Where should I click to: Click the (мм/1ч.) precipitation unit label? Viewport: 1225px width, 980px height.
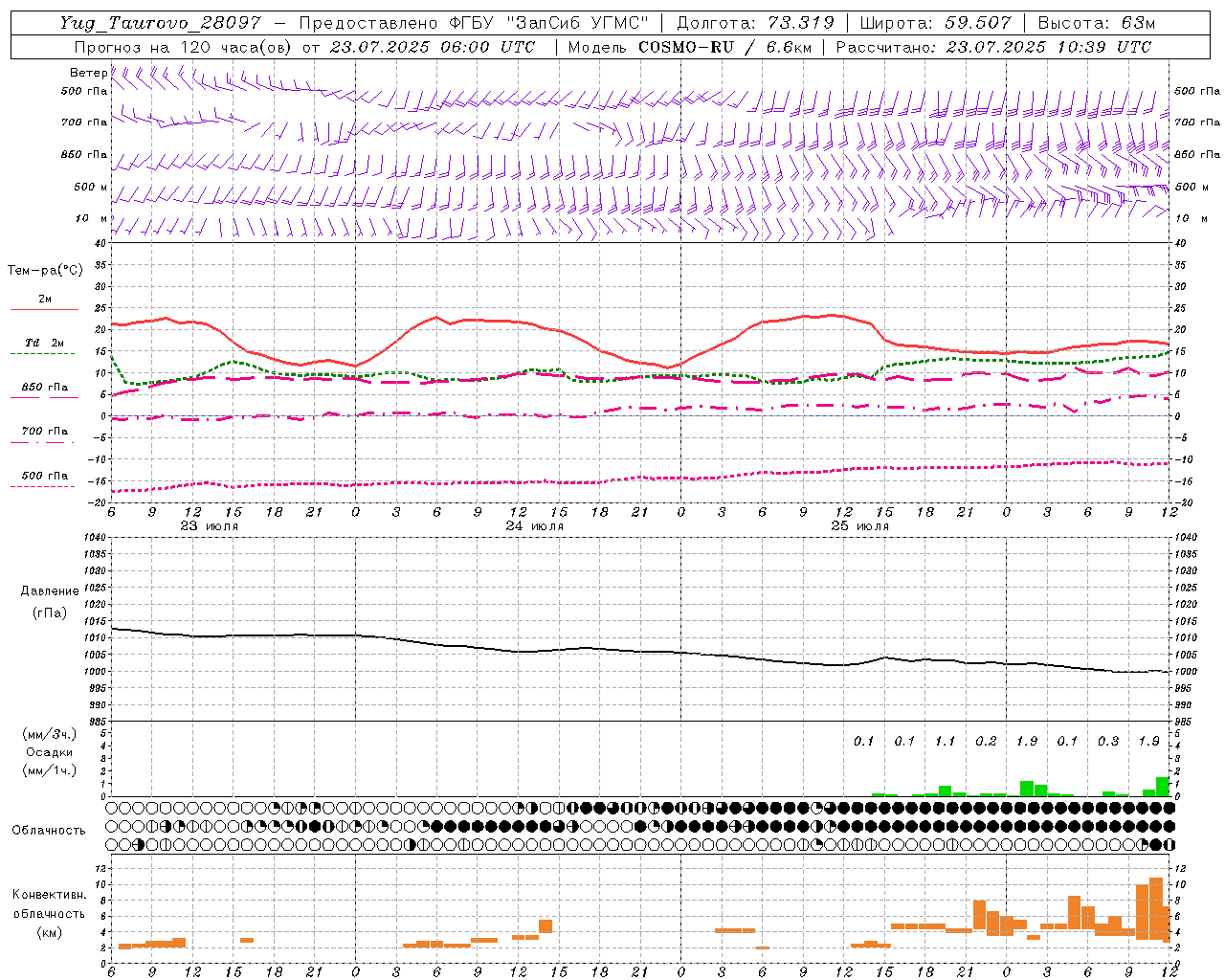click(50, 770)
